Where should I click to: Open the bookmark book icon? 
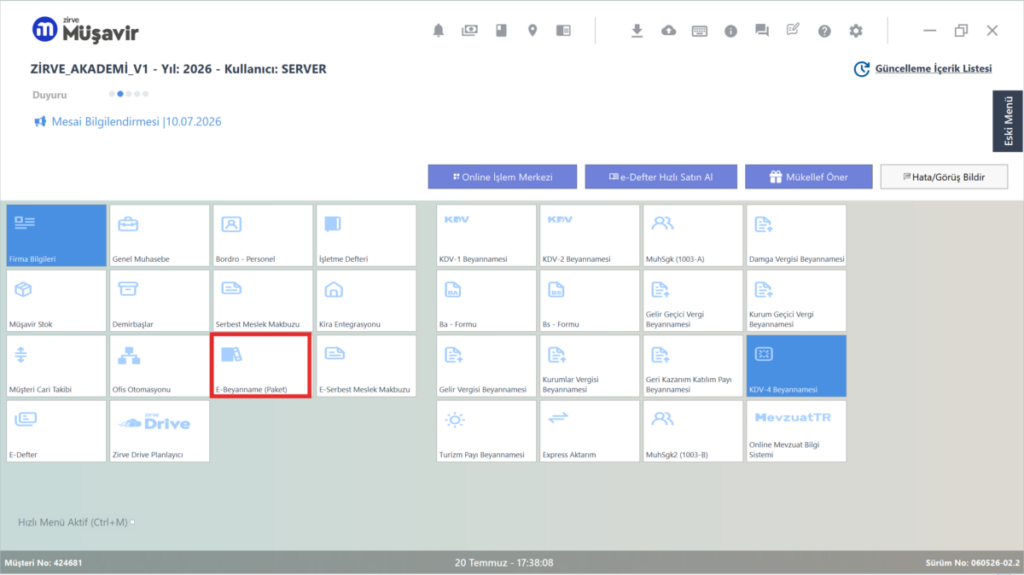point(501,31)
